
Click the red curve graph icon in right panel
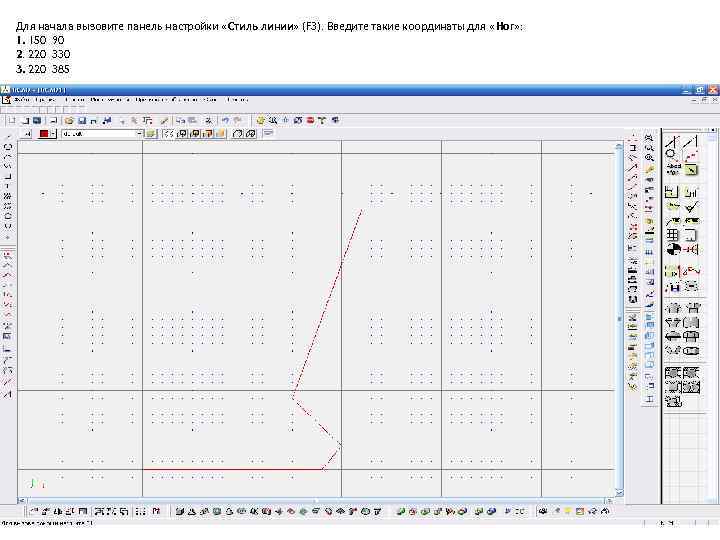[692, 271]
